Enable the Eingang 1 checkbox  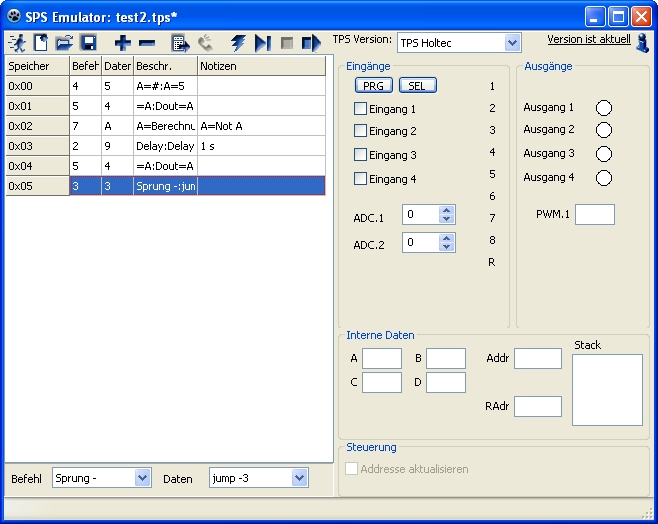[x=361, y=108]
